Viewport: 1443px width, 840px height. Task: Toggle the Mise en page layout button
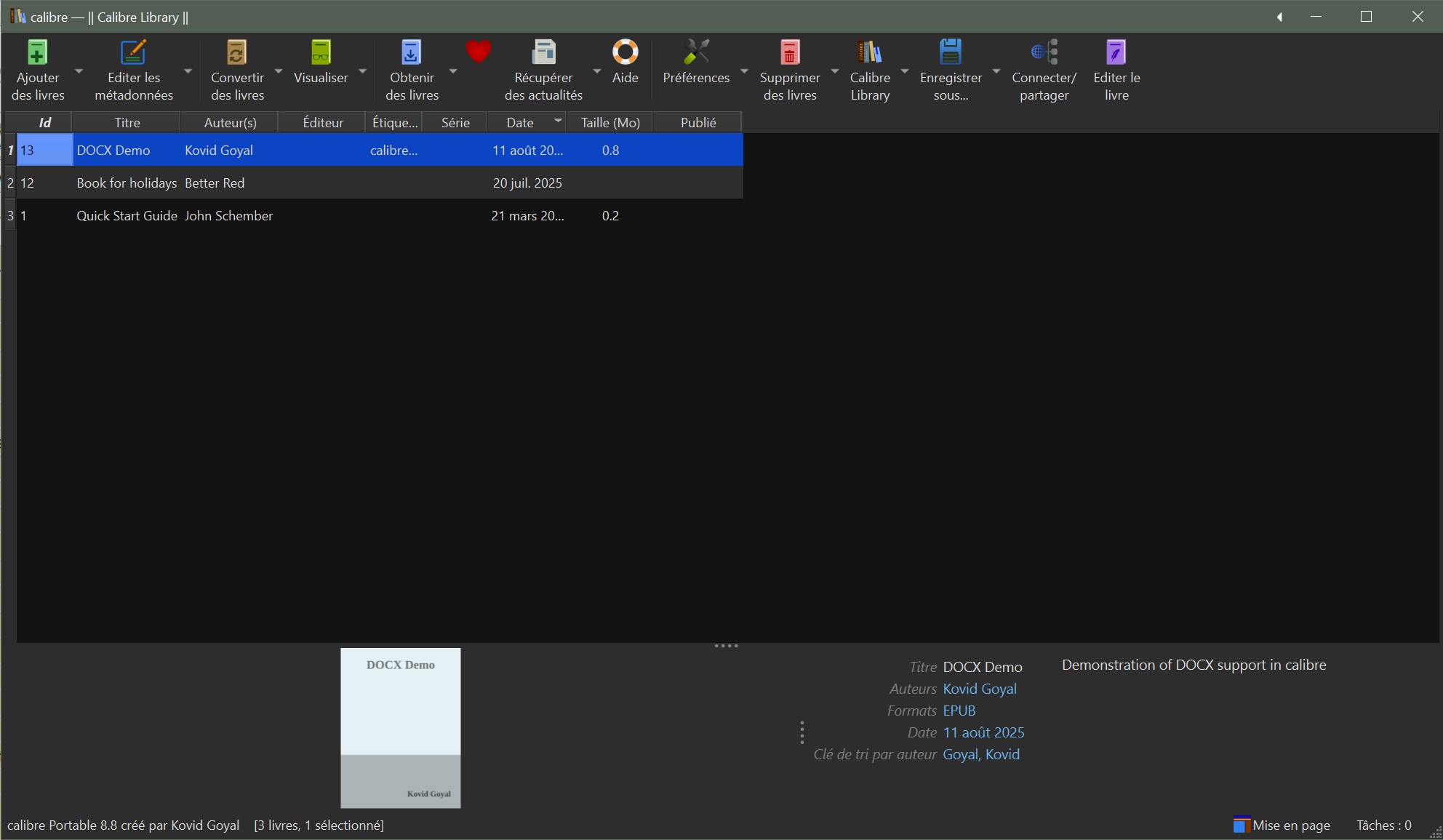pyautogui.click(x=1282, y=825)
